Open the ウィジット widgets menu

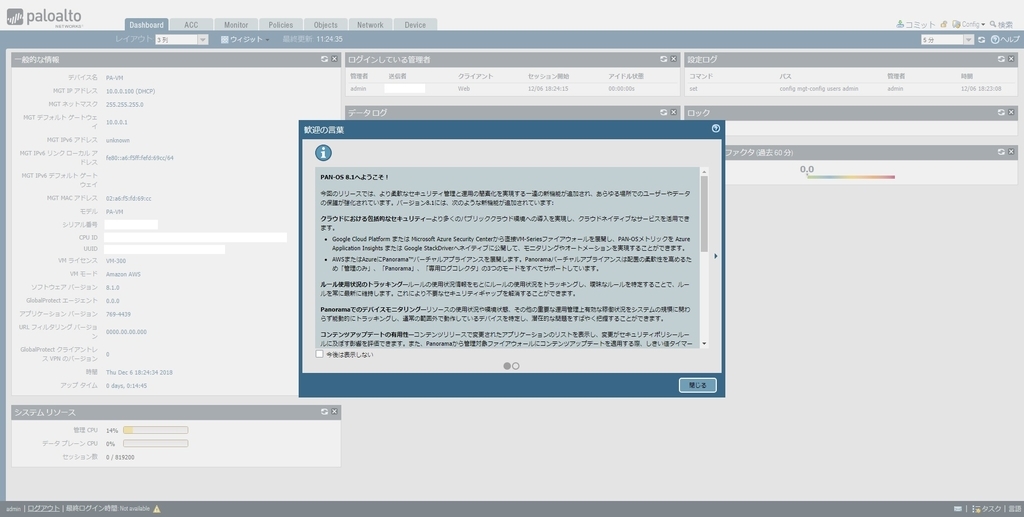[x=245, y=40]
